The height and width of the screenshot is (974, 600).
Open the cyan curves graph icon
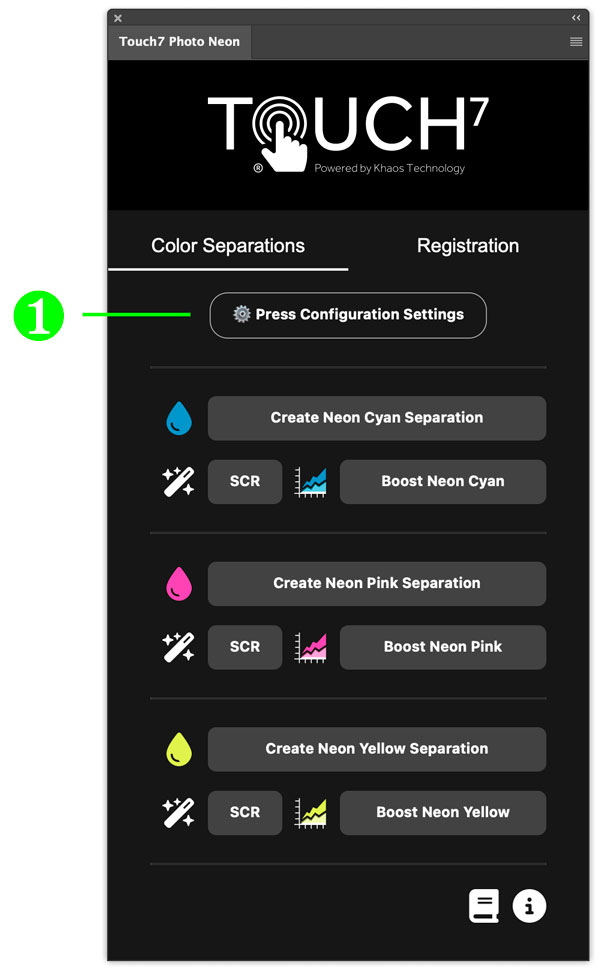coord(310,482)
